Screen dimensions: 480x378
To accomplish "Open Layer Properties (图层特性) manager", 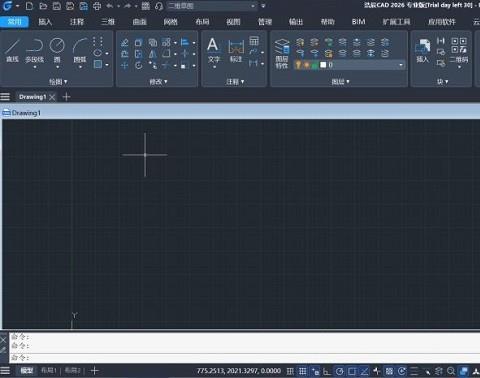I will tap(282, 53).
